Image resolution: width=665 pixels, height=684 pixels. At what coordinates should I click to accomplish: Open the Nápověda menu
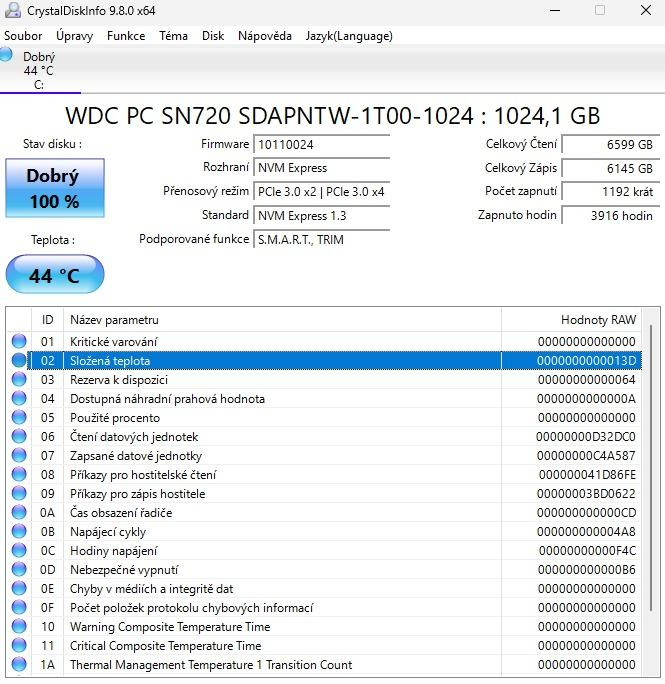pyautogui.click(x=264, y=36)
